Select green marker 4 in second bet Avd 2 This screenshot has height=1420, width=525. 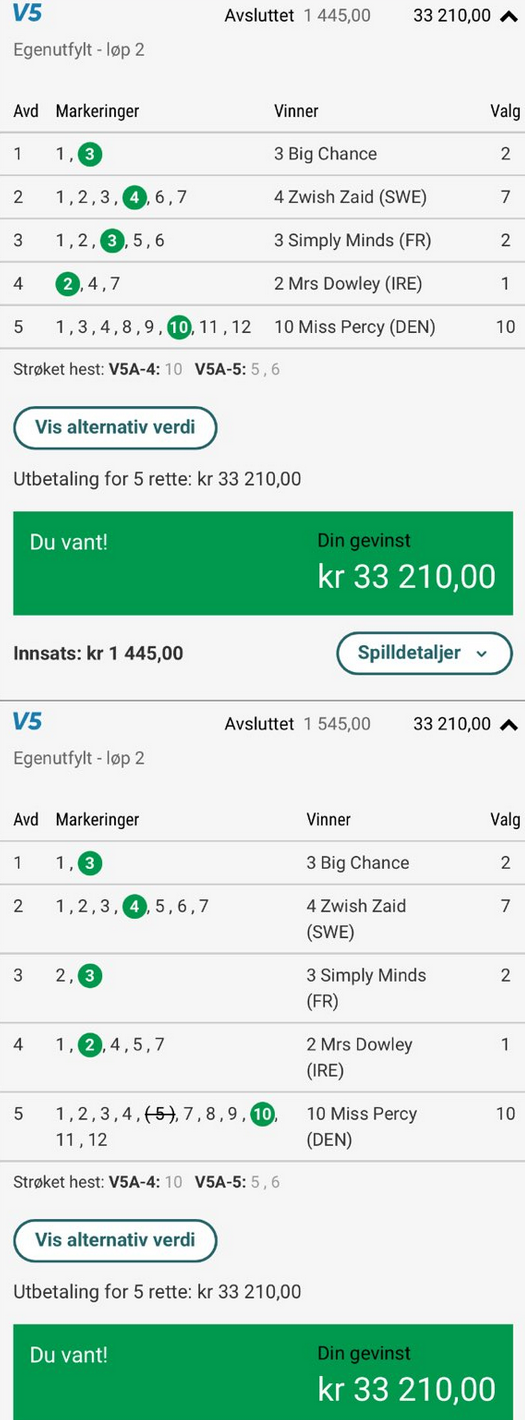(134, 907)
